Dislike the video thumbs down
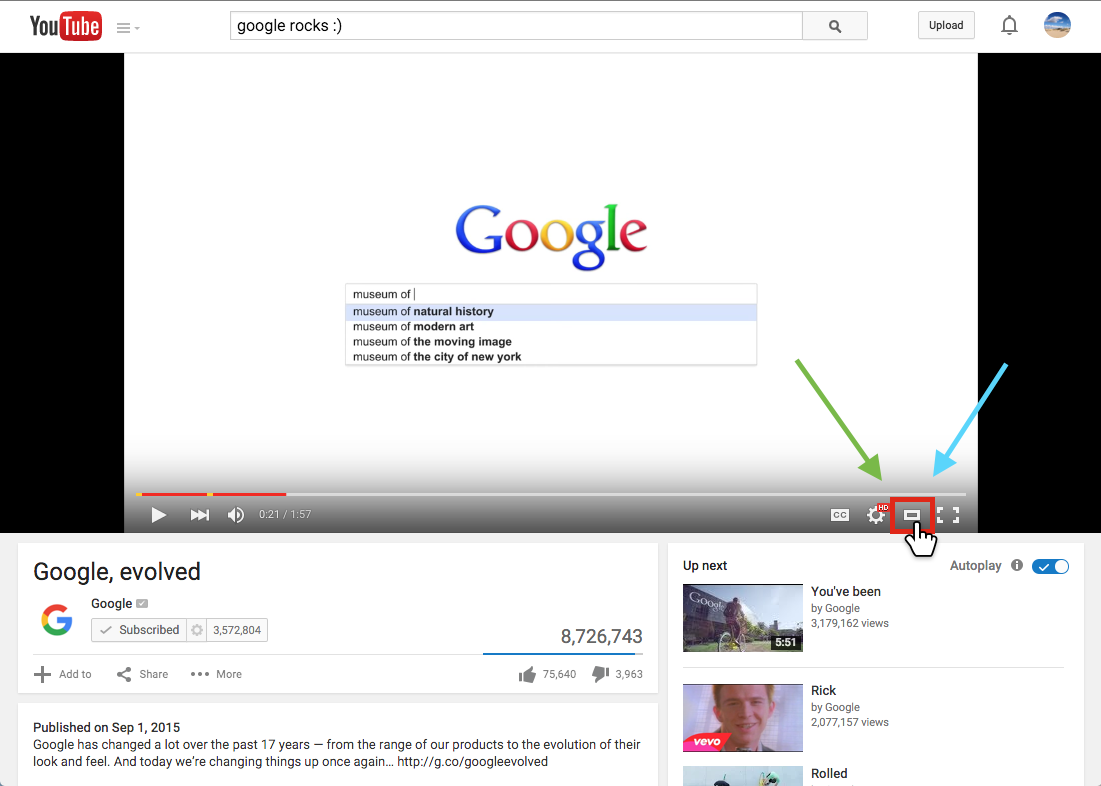This screenshot has width=1101, height=786. click(x=617, y=674)
